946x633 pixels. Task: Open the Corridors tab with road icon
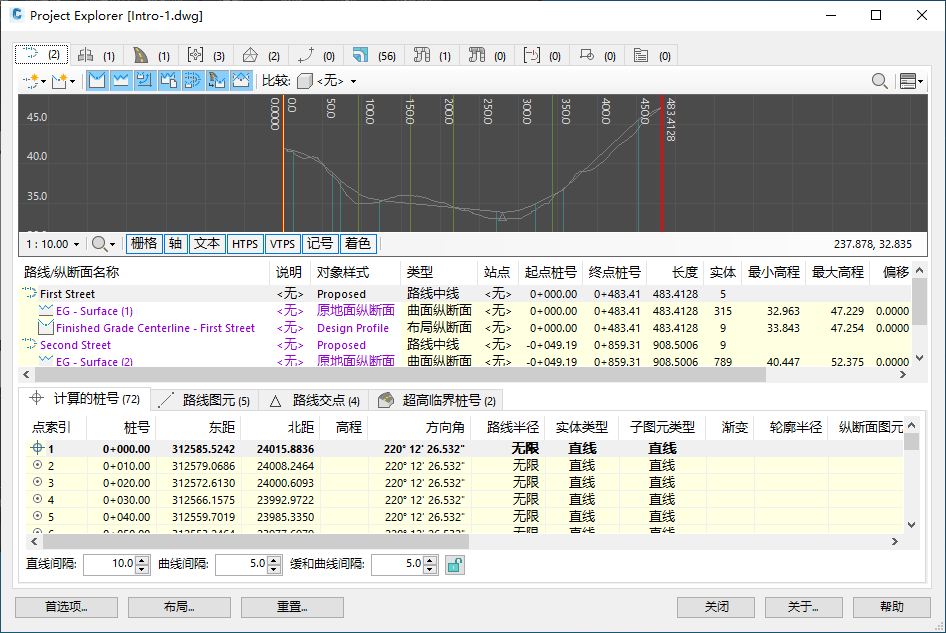coord(151,56)
